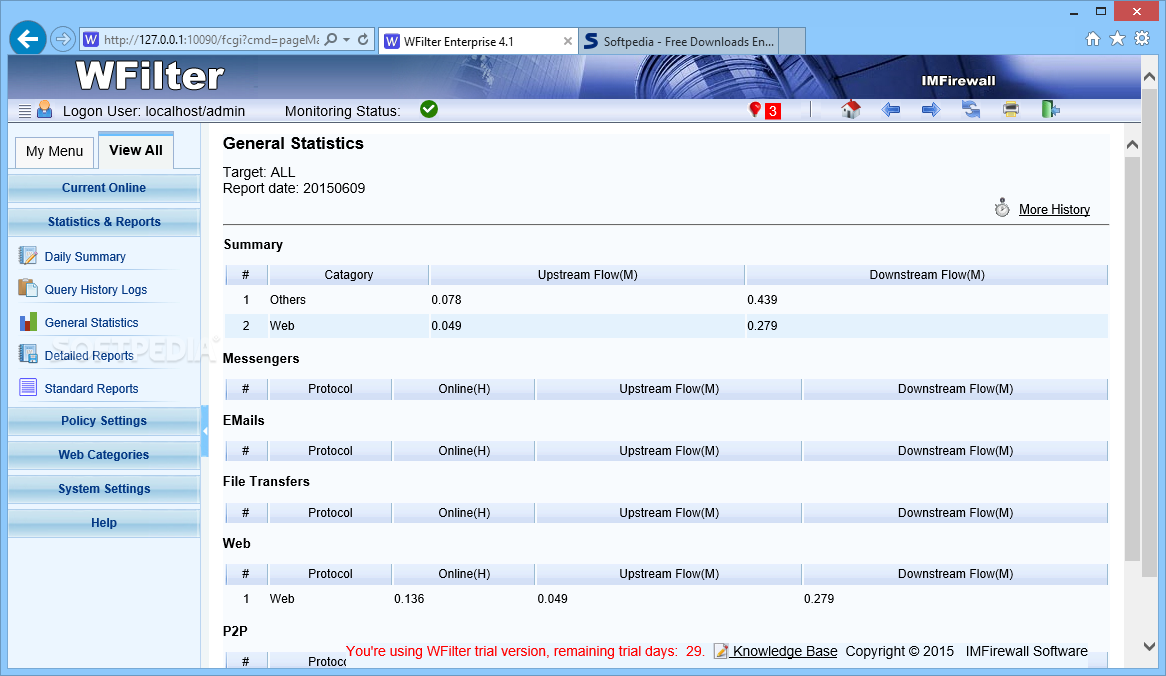Screen dimensions: 1166x676
Task: Open the red alert notifications icon
Action: [x=755, y=110]
